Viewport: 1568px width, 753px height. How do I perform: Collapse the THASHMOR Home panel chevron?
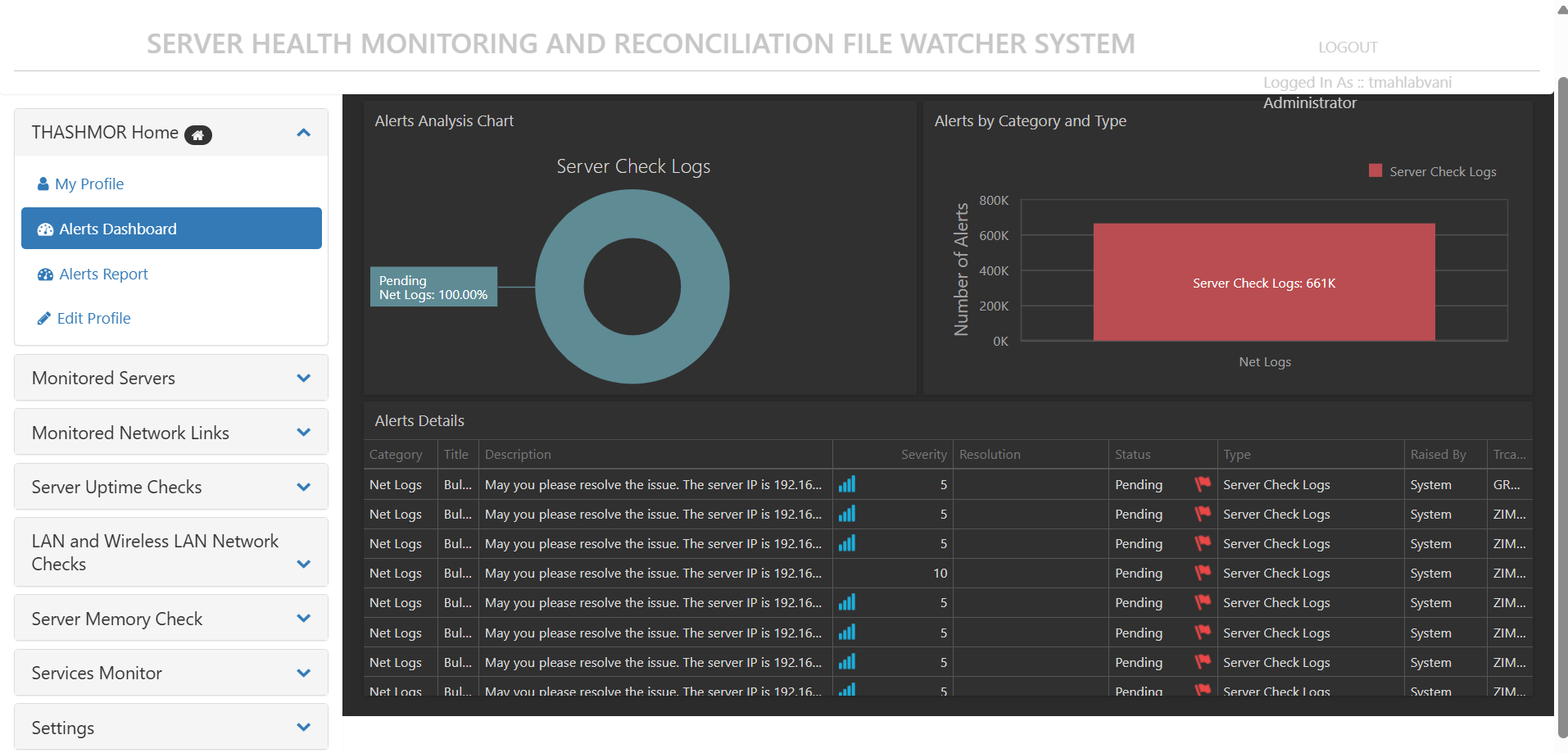pos(304,133)
